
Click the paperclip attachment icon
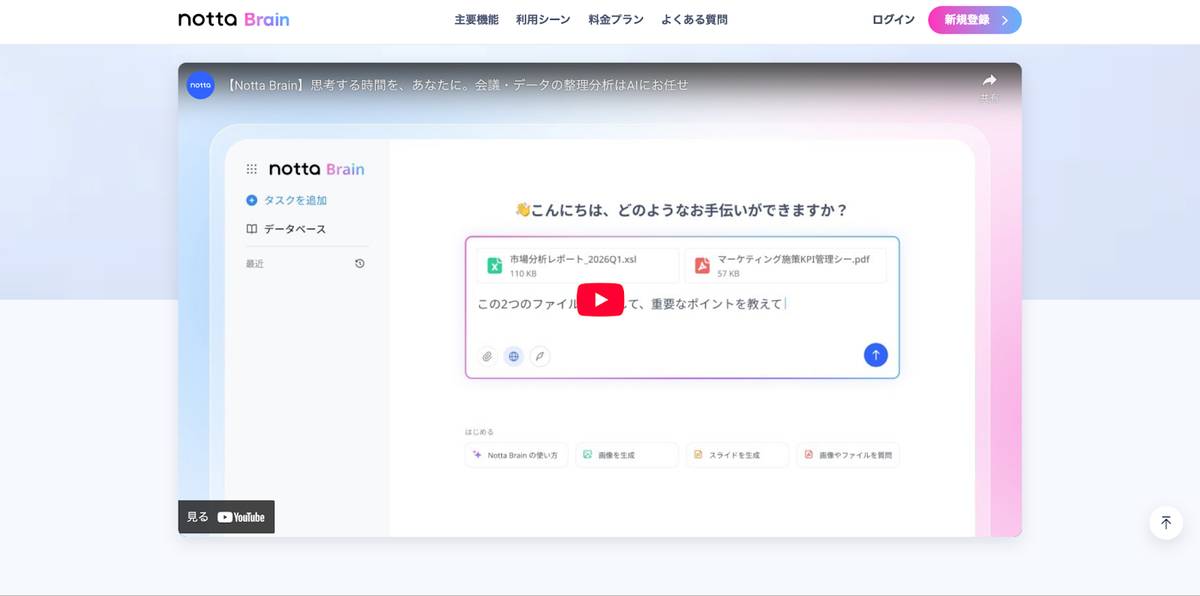coord(487,356)
